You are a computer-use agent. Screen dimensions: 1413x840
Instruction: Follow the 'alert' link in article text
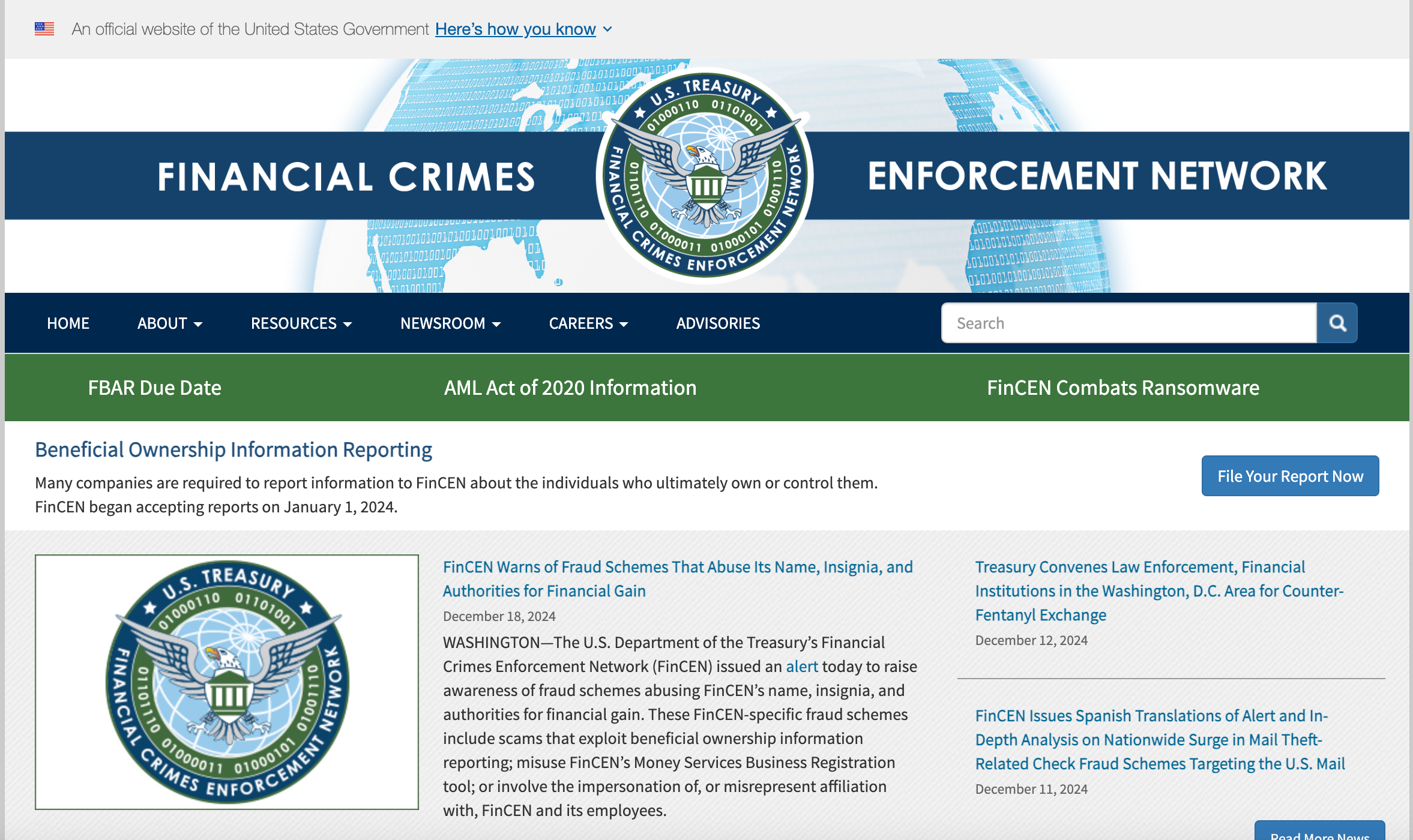point(801,666)
